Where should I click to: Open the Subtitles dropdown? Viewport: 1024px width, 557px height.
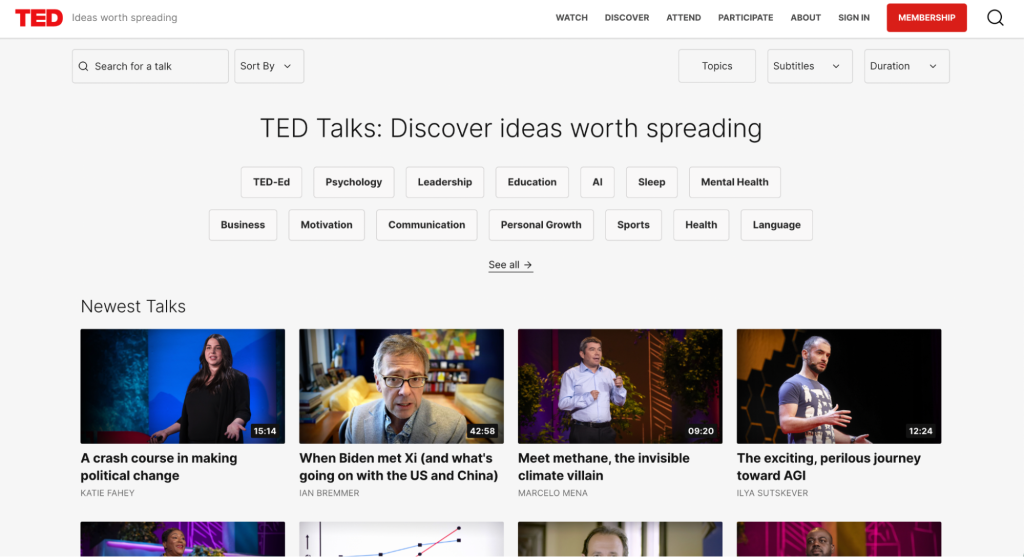click(810, 66)
